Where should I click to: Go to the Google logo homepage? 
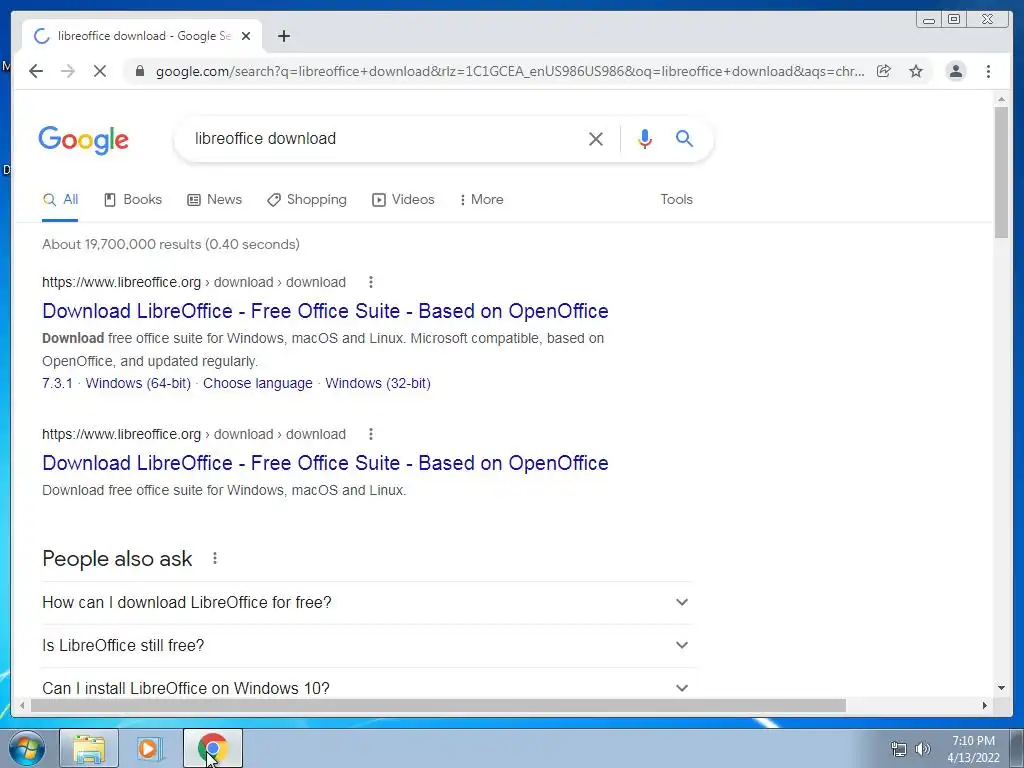tap(84, 140)
